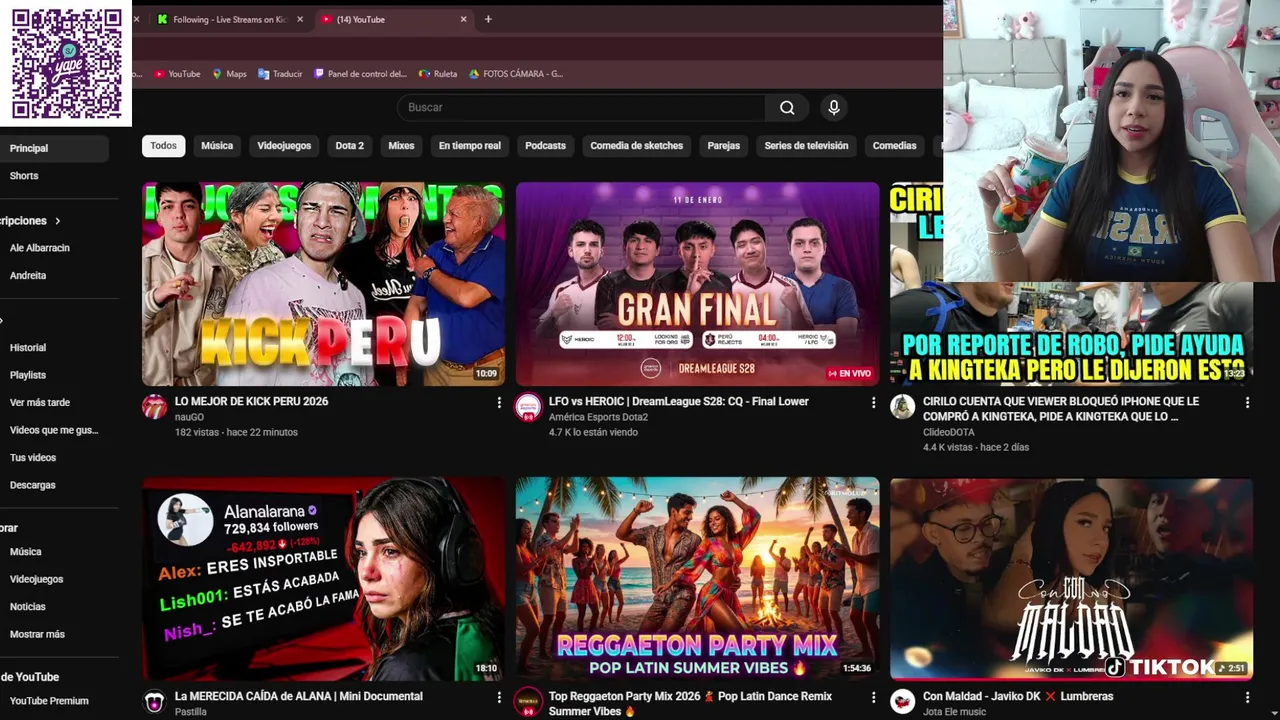Select the Comedia de sketches chip
The image size is (1280, 720).
pyautogui.click(x=636, y=146)
